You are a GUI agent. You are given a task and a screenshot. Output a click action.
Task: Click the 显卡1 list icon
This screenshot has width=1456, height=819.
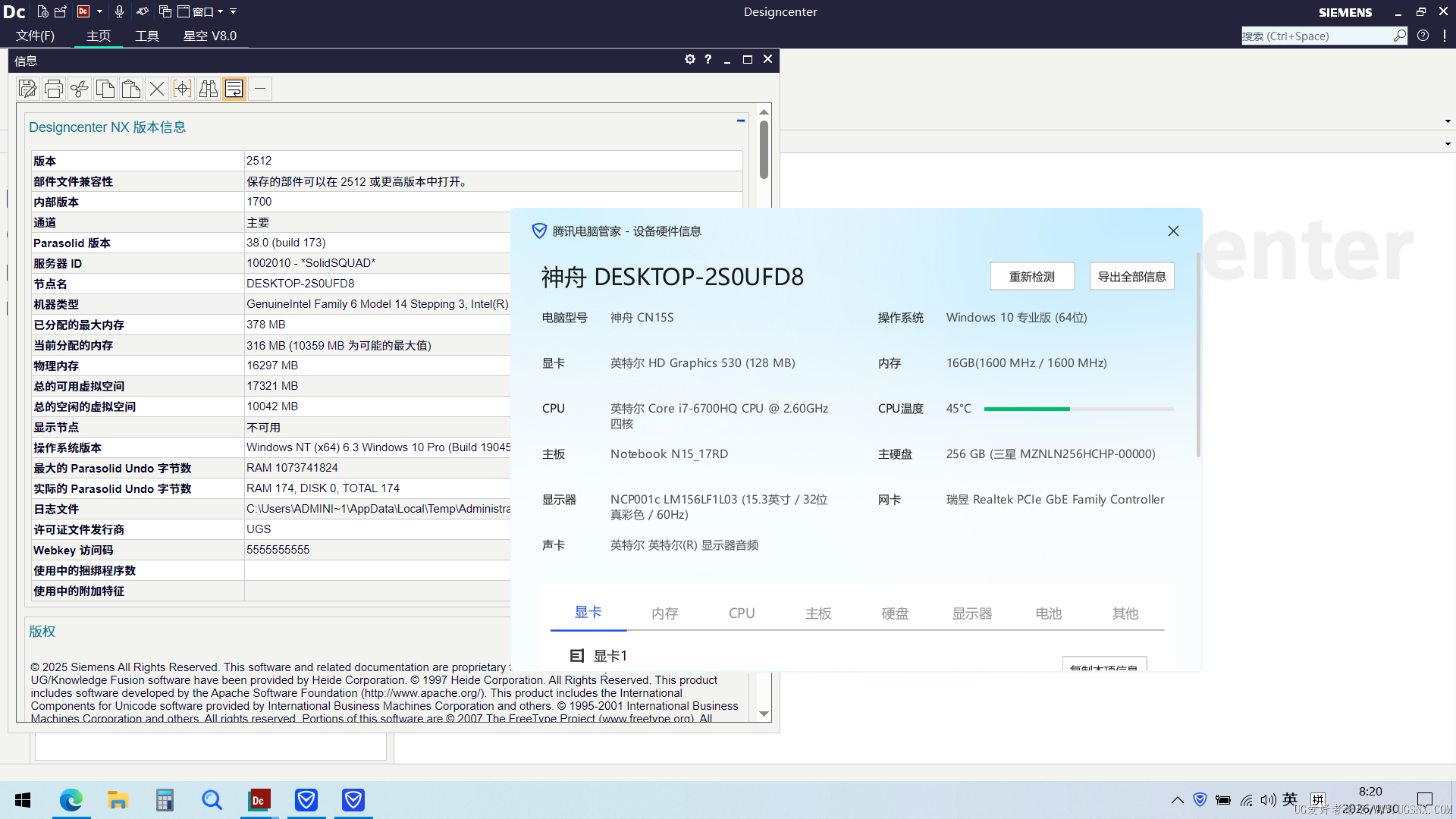(x=577, y=656)
